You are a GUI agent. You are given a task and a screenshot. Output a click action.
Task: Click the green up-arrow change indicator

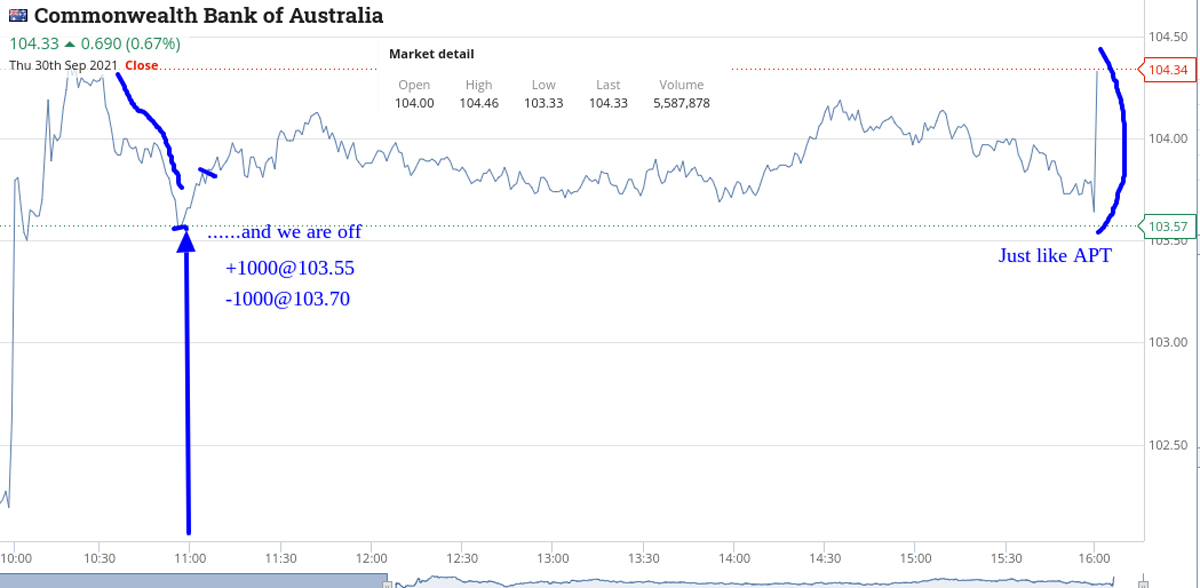[69, 44]
